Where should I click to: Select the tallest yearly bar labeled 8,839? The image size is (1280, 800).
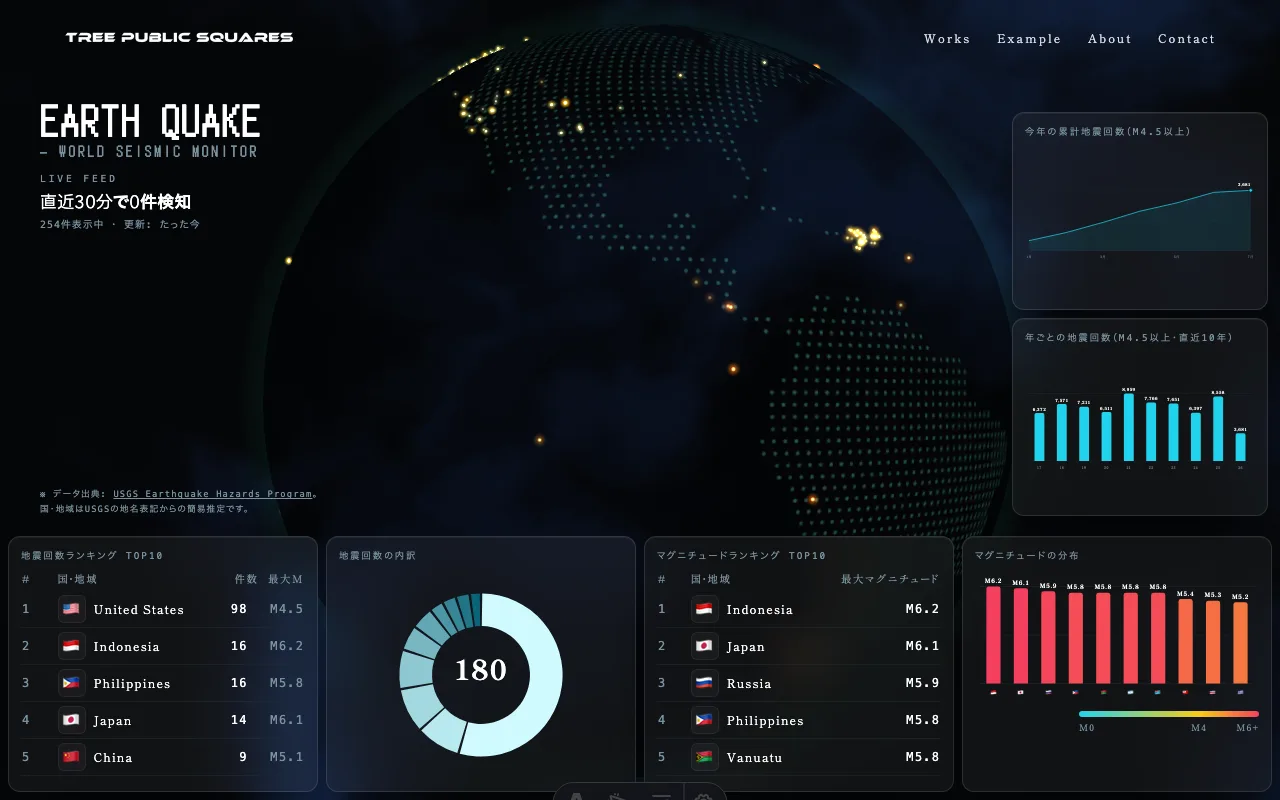tap(1129, 427)
